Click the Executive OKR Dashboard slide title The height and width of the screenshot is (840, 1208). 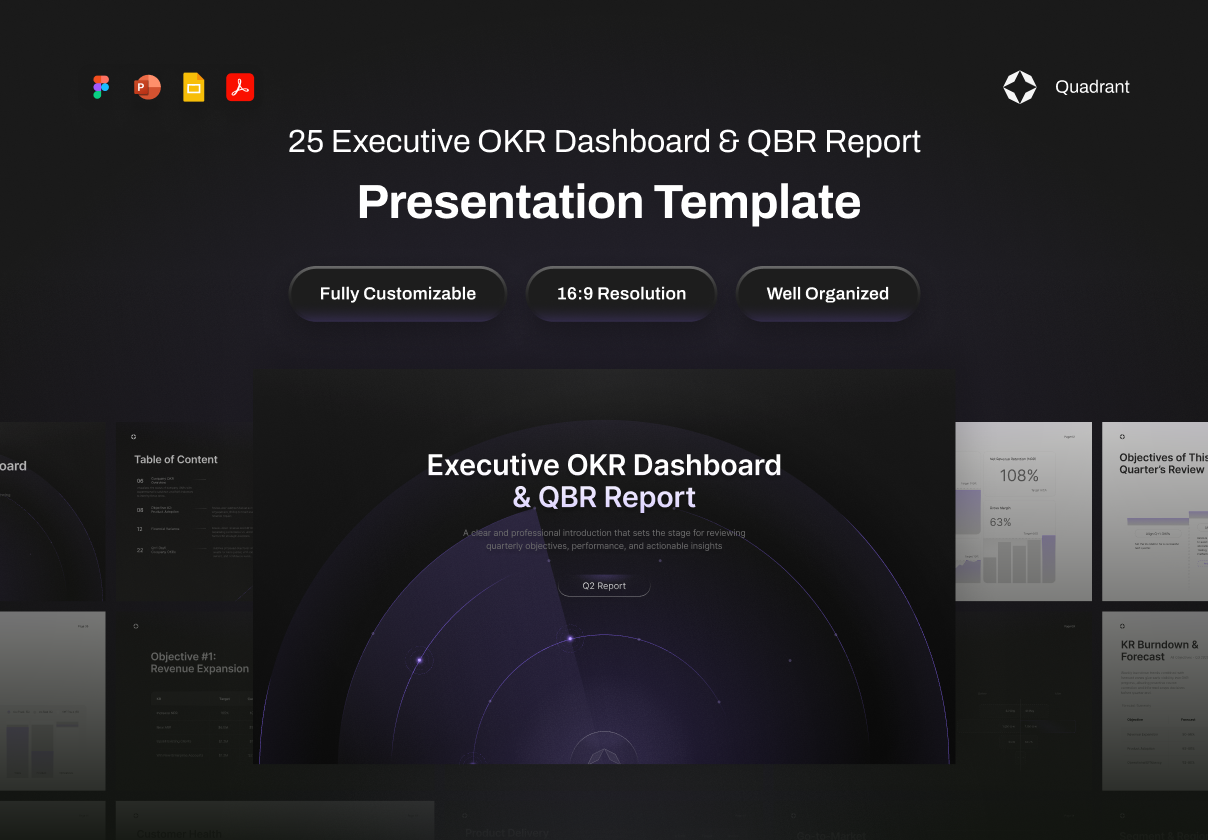604,481
